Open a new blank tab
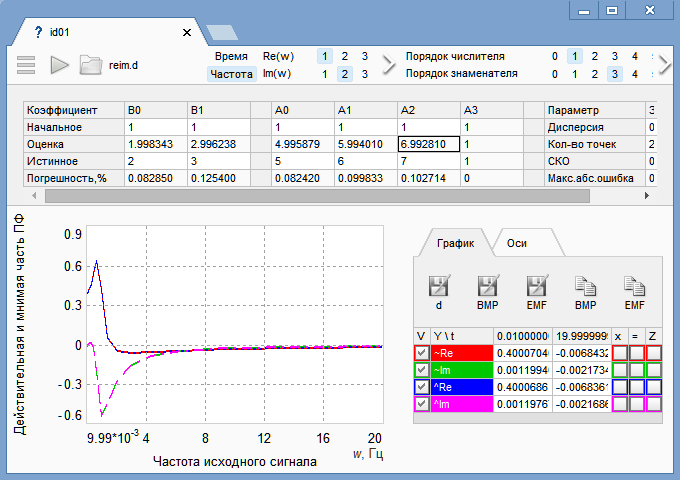 [222, 33]
